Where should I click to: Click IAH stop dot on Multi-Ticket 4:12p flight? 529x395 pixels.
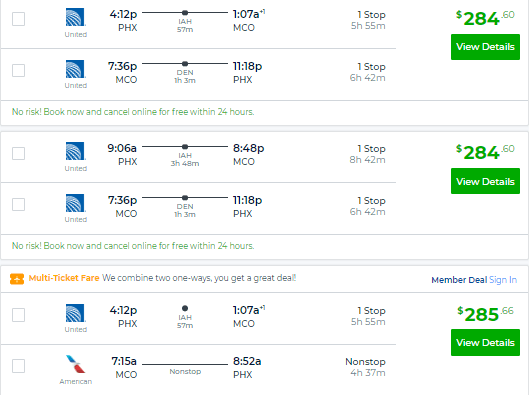click(185, 308)
